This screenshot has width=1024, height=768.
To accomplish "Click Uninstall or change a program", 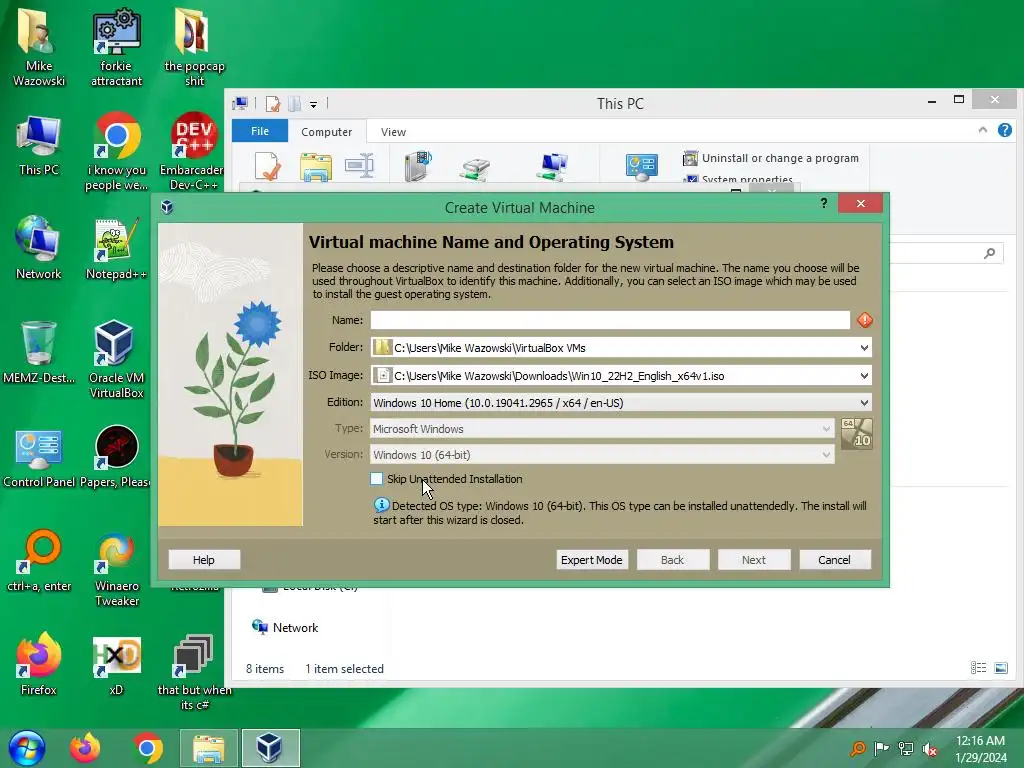I will click(x=771, y=158).
